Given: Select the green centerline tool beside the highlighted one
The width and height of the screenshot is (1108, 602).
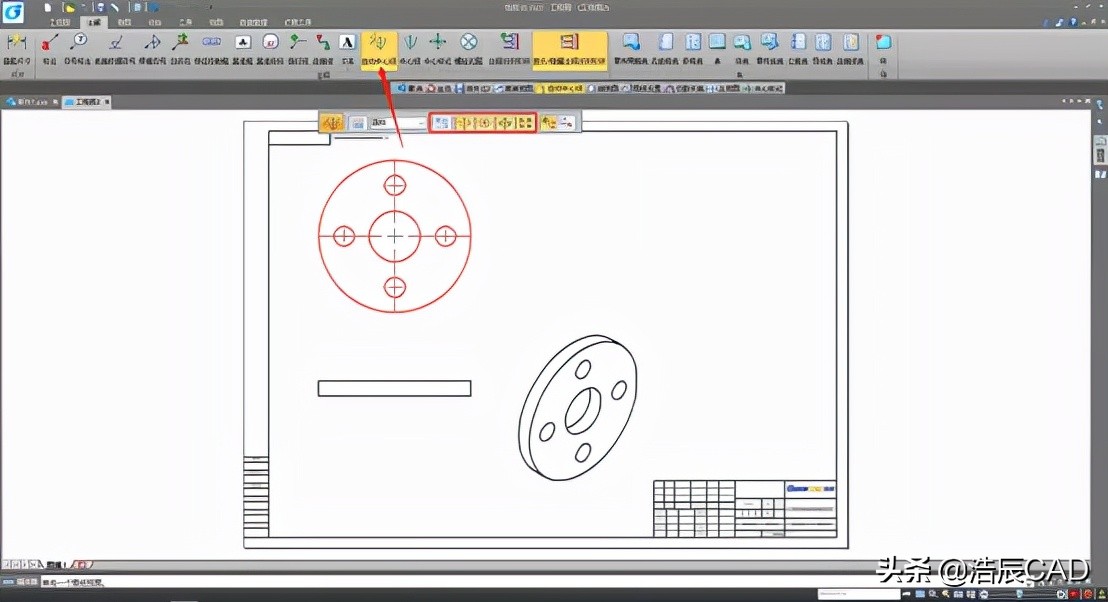Looking at the screenshot, I should pos(410,49).
